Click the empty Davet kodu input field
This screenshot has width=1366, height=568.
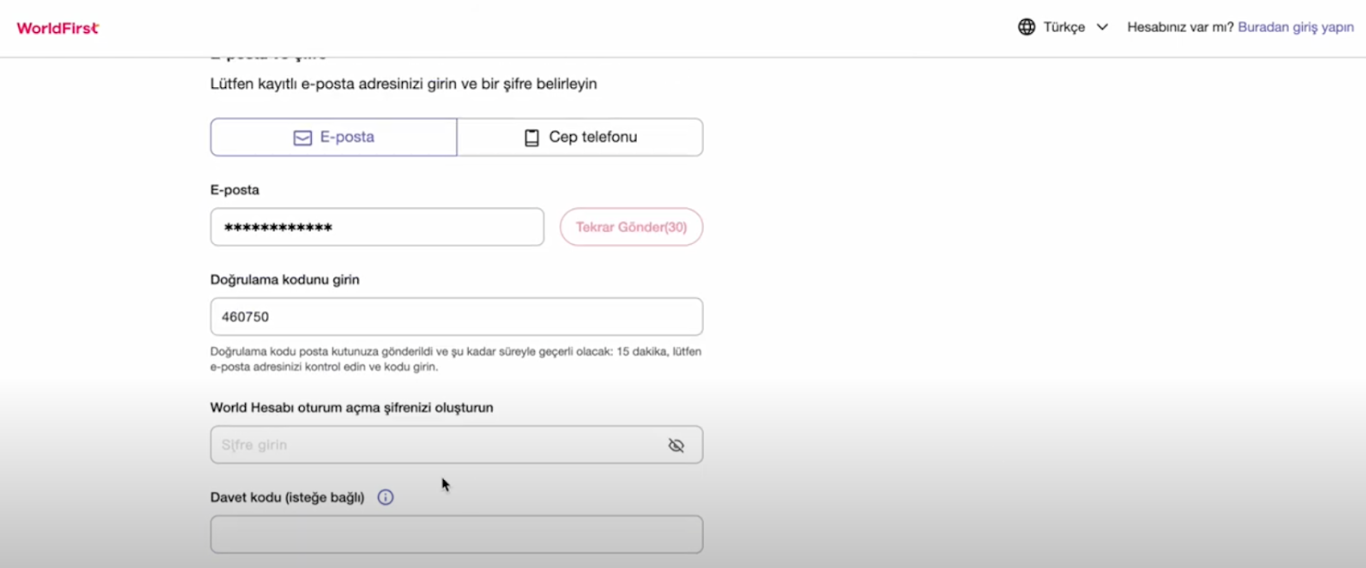click(x=456, y=534)
